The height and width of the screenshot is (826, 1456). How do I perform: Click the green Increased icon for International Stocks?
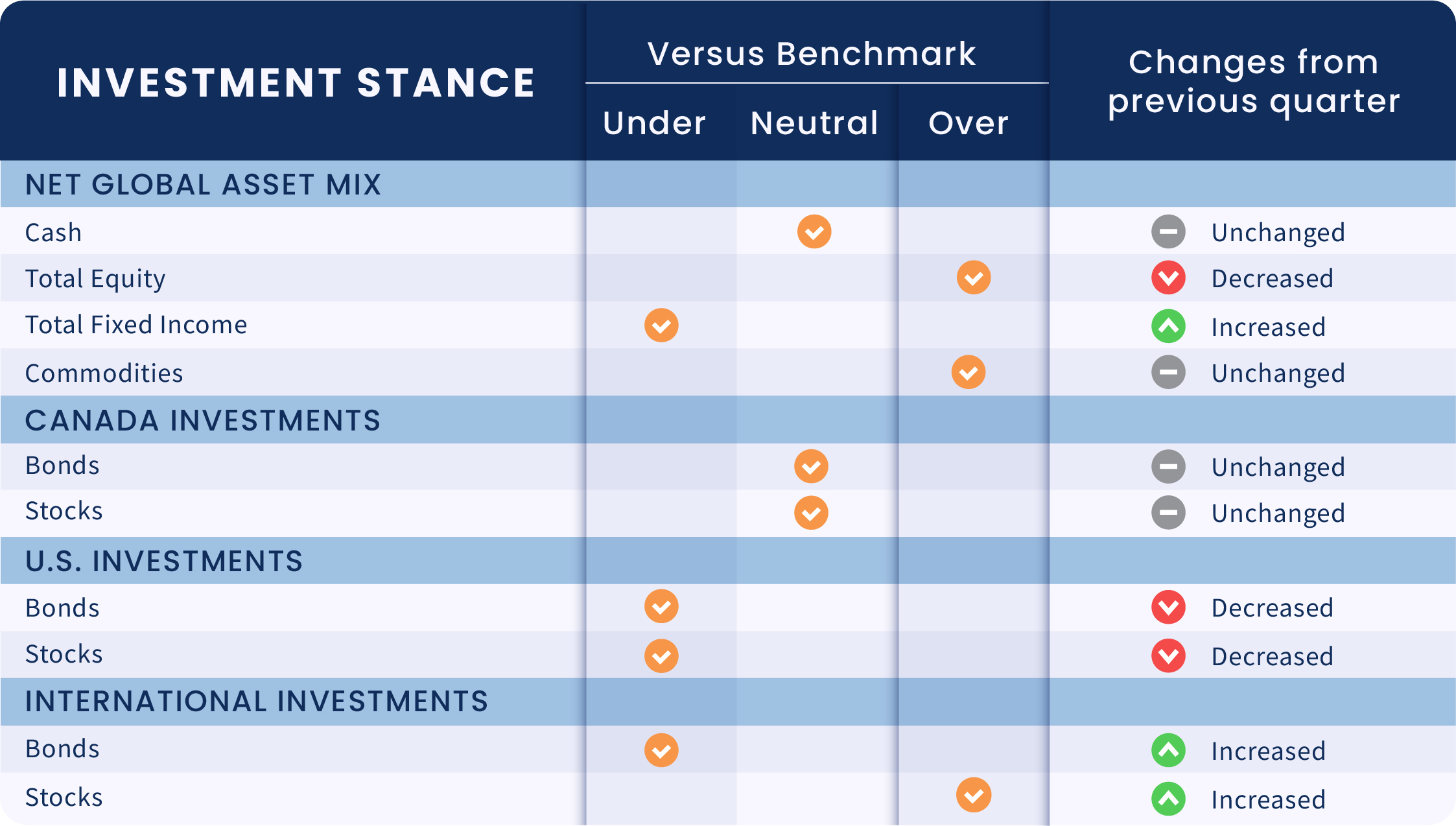tap(1168, 799)
